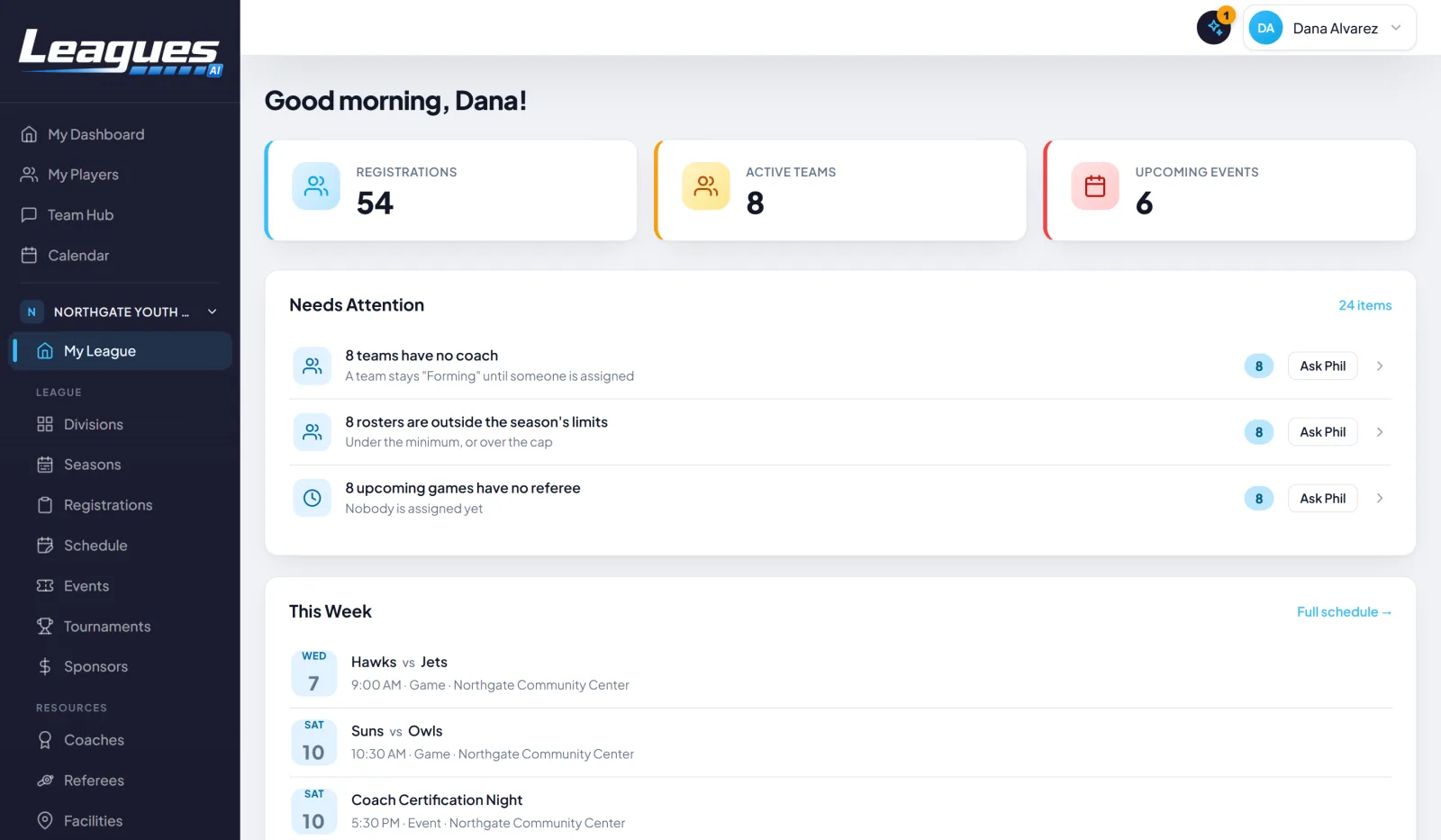Click the Divisions grid icon
1441x840 pixels.
click(x=45, y=424)
